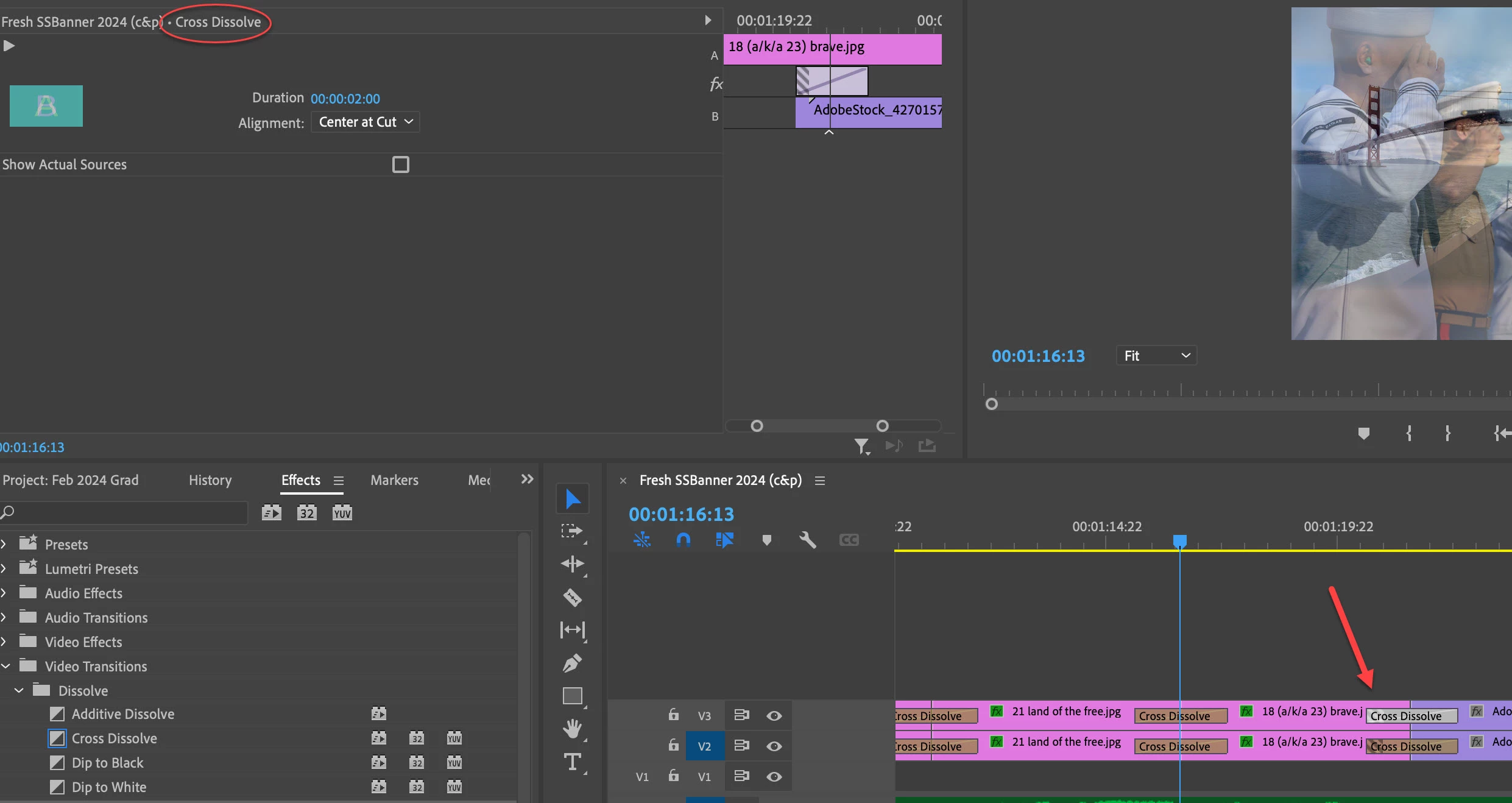Expand the Video Effects folder
Viewport: 1512px width, 803px height.
pyautogui.click(x=4, y=642)
